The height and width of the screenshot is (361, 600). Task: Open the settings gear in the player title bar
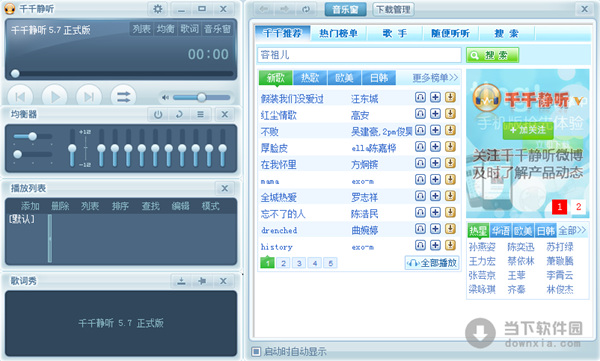pos(157,8)
